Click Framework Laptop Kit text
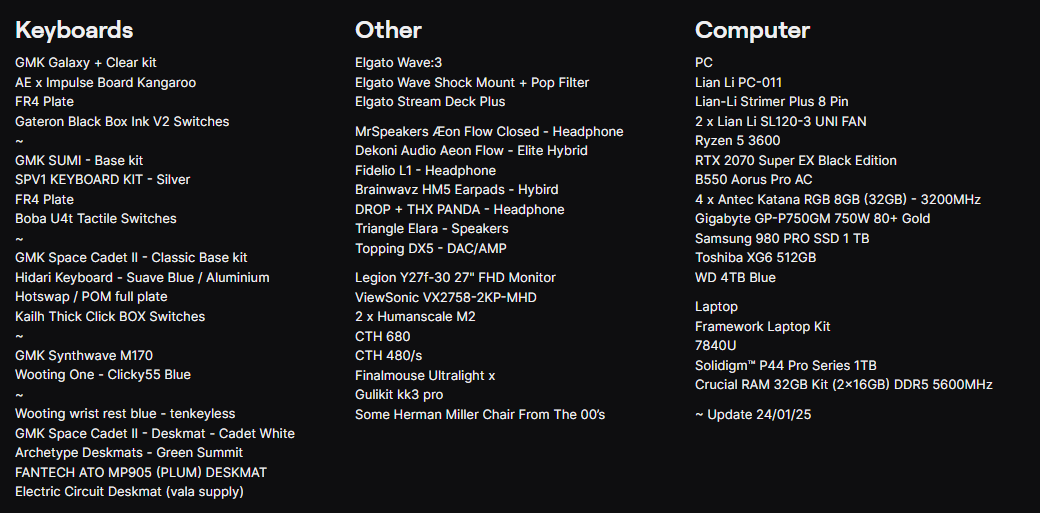 [763, 327]
